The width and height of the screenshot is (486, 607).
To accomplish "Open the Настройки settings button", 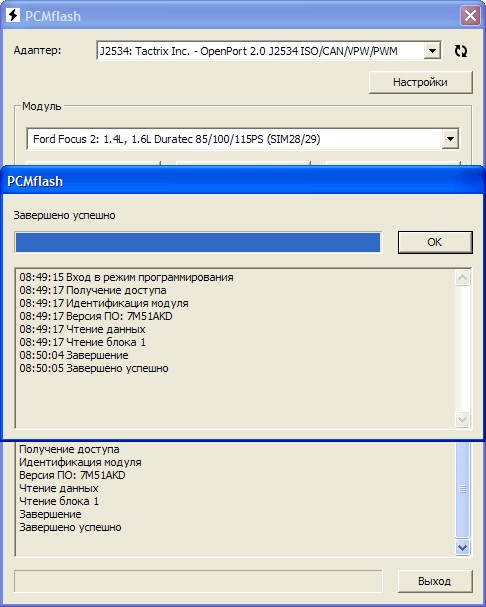I will 421,82.
